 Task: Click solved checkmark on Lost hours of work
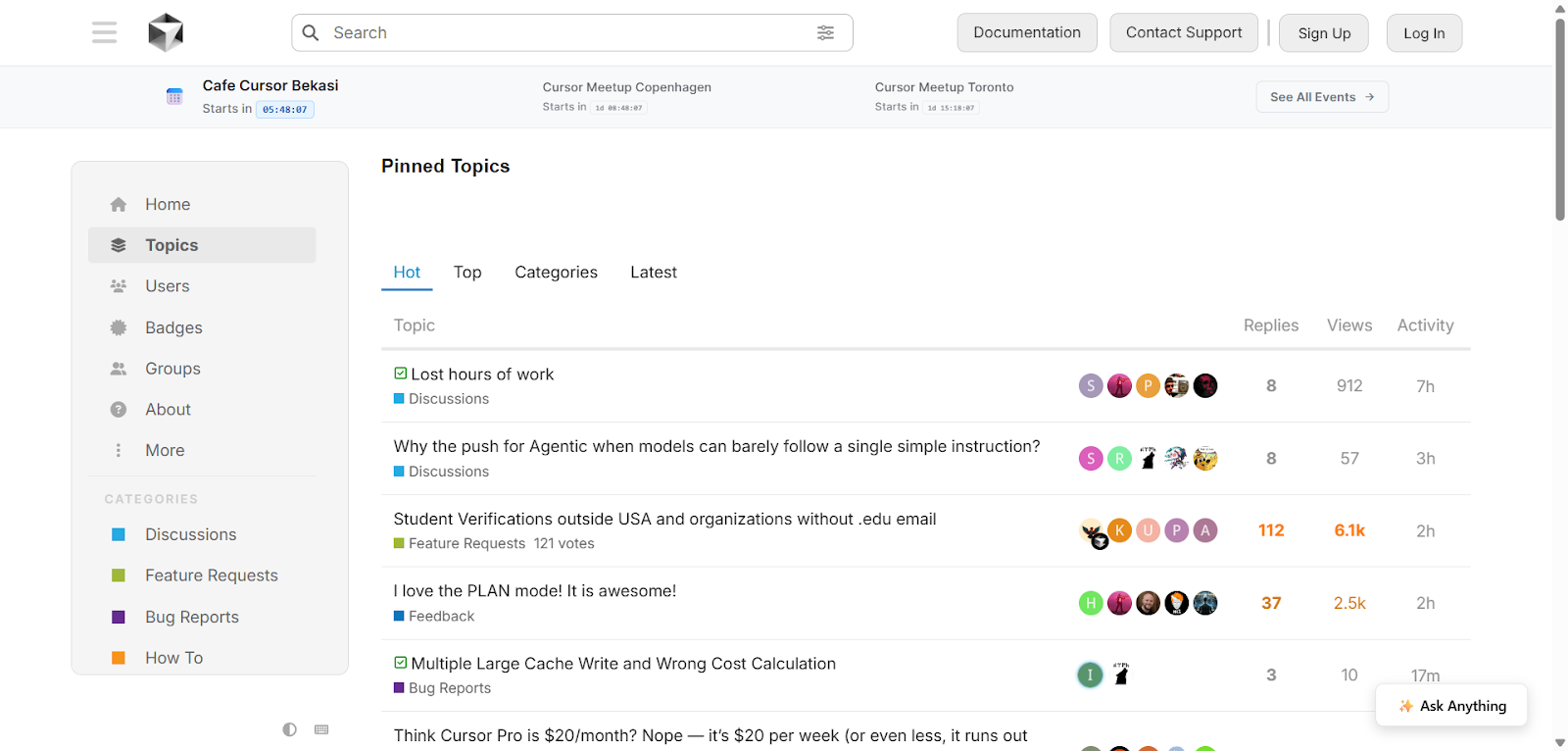tap(400, 374)
